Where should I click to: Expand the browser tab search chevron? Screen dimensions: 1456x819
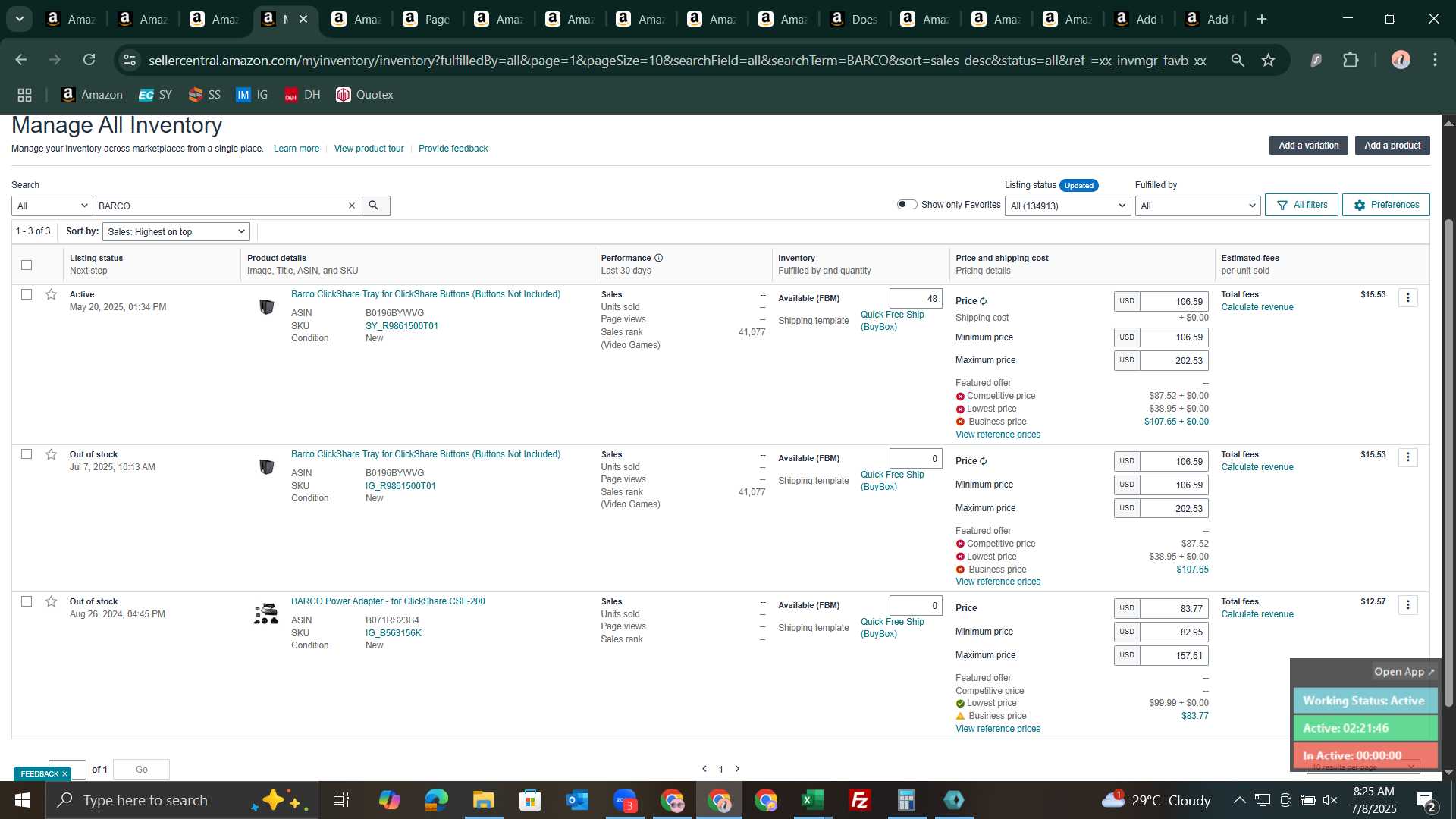pyautogui.click(x=20, y=20)
